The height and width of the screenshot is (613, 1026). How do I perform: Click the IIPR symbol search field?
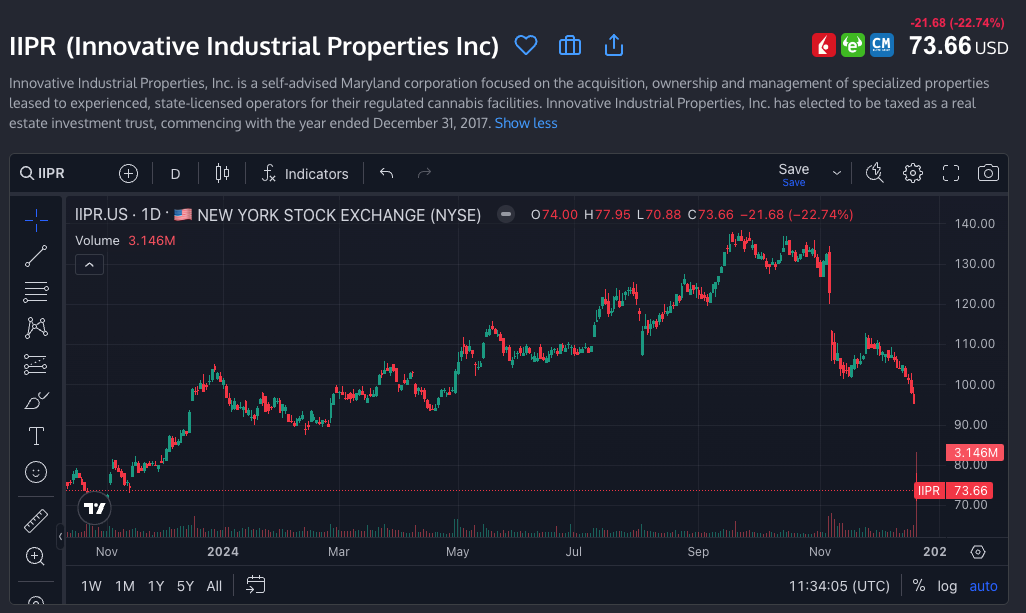[43, 173]
